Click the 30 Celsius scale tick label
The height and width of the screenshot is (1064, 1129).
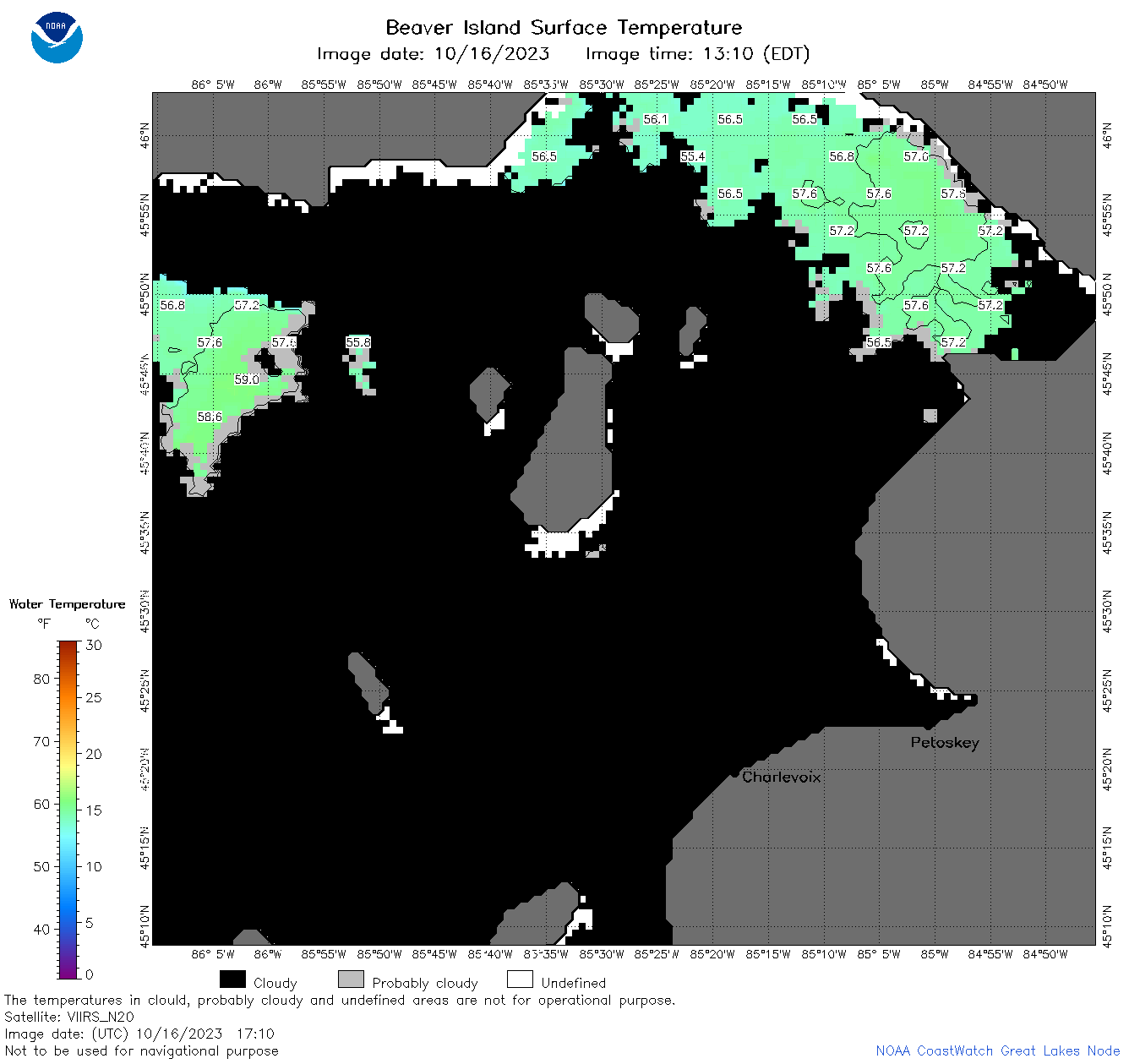(x=94, y=645)
